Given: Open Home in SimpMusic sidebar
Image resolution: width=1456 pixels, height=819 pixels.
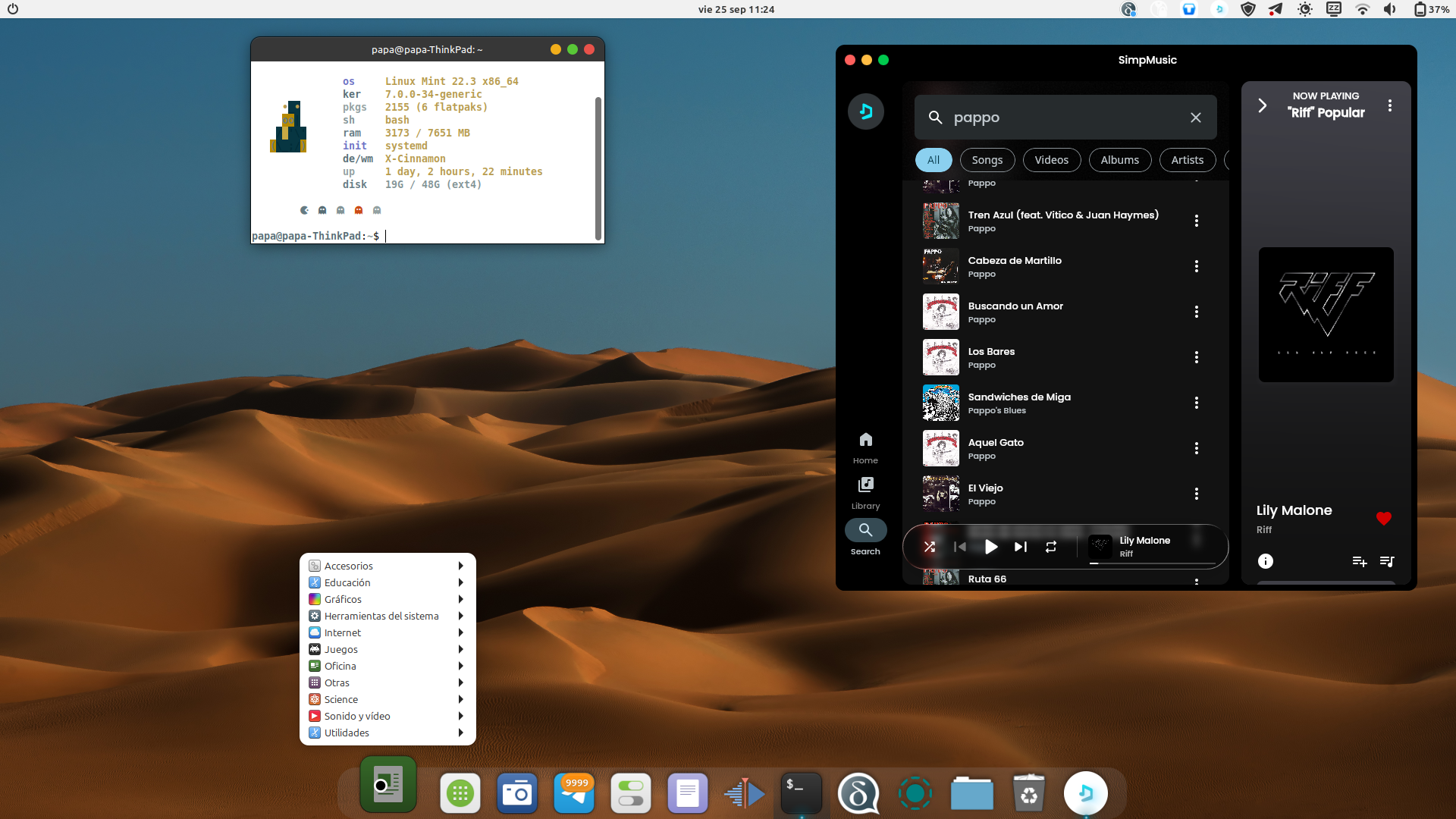Looking at the screenshot, I should click(x=865, y=448).
